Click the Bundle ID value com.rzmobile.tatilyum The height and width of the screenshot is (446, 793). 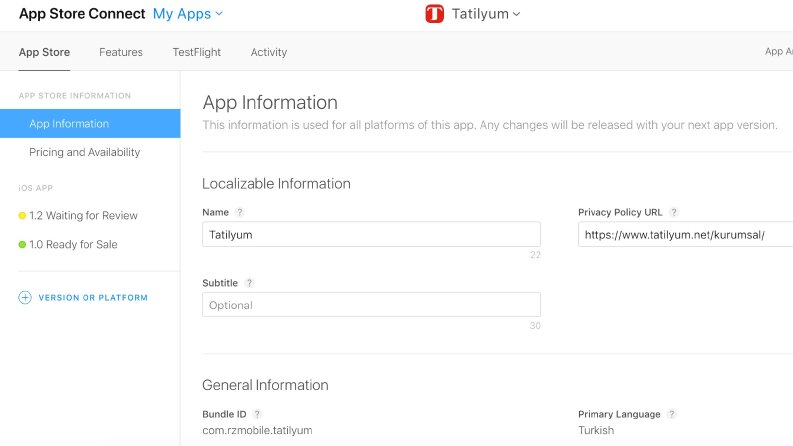pos(257,430)
